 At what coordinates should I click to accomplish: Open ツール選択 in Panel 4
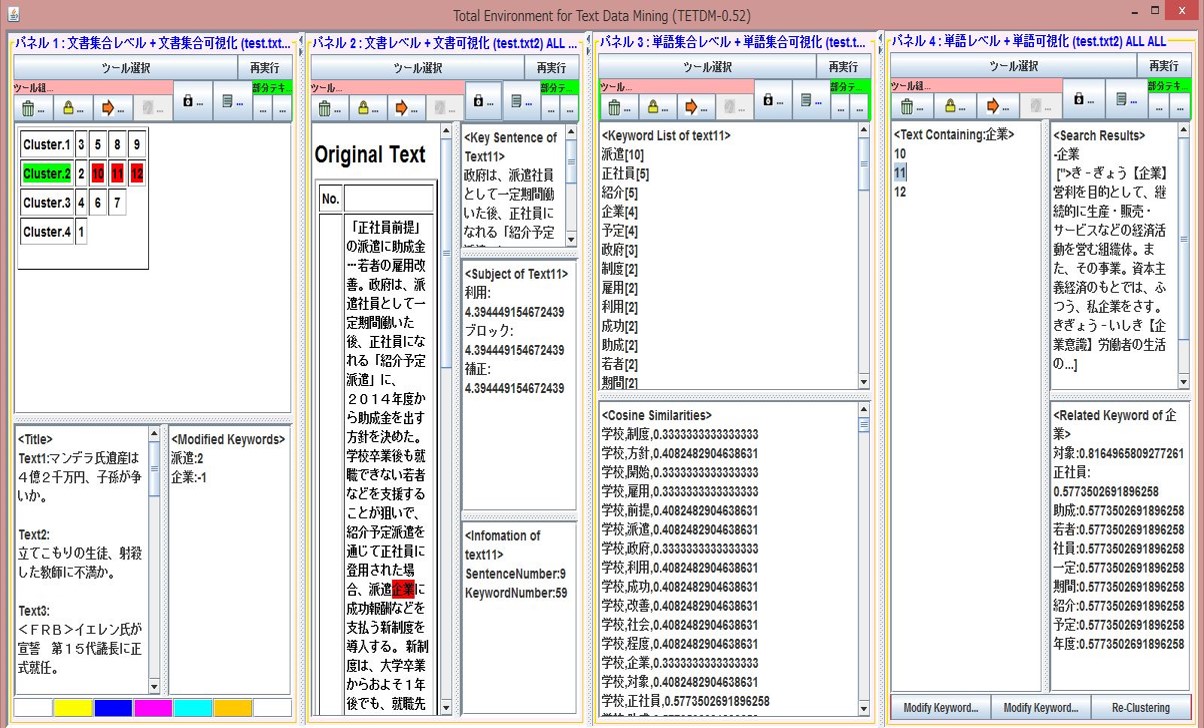tap(1013, 67)
